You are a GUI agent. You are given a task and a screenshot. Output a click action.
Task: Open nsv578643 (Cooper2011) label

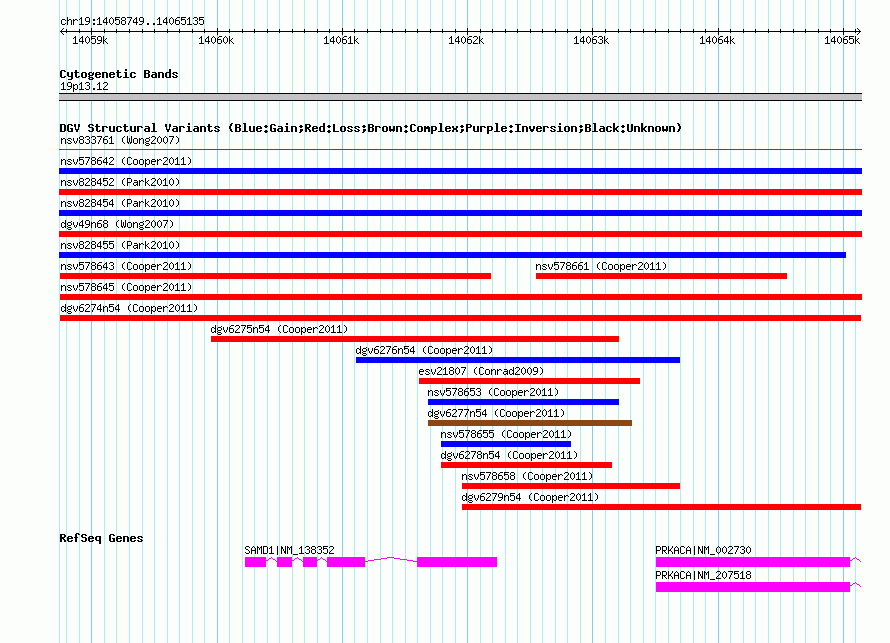tap(126, 266)
